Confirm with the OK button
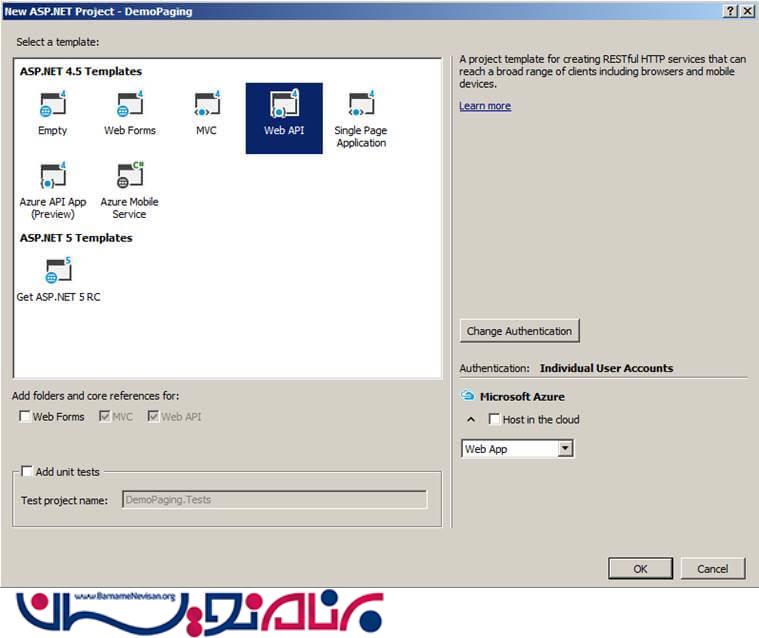759x638 pixels. [640, 568]
